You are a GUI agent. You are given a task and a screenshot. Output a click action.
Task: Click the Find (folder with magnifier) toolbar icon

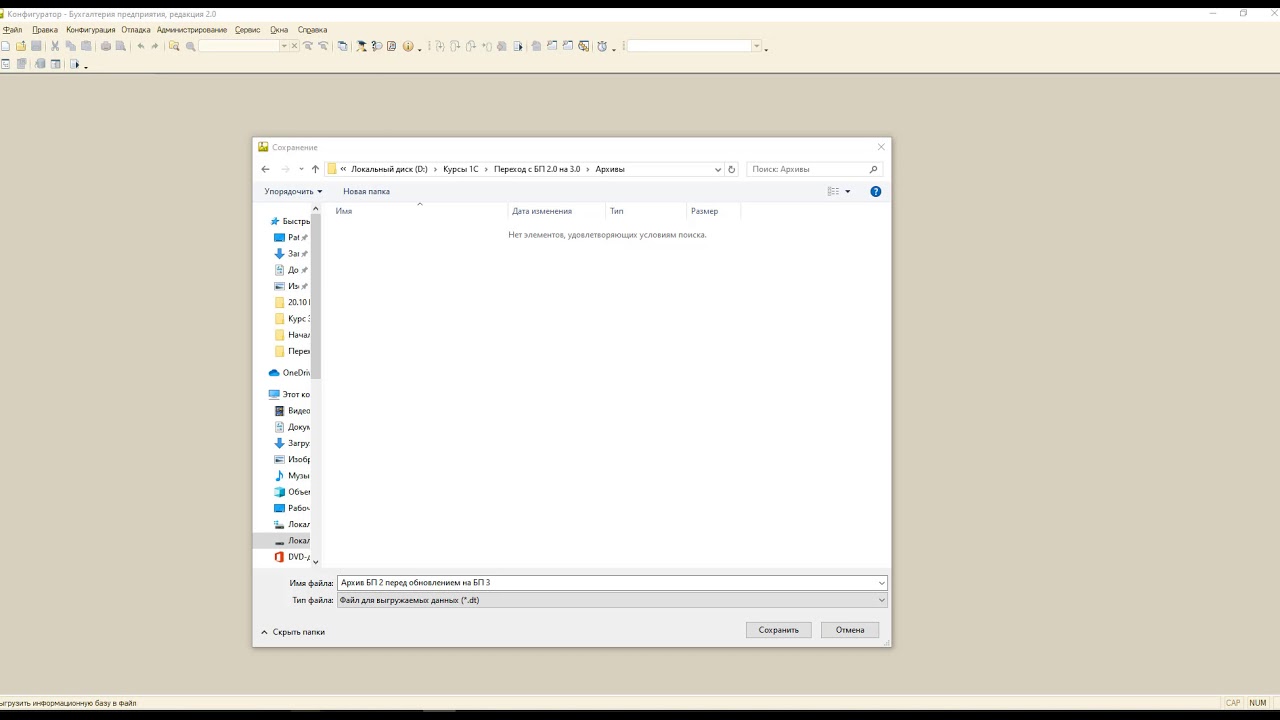(174, 46)
